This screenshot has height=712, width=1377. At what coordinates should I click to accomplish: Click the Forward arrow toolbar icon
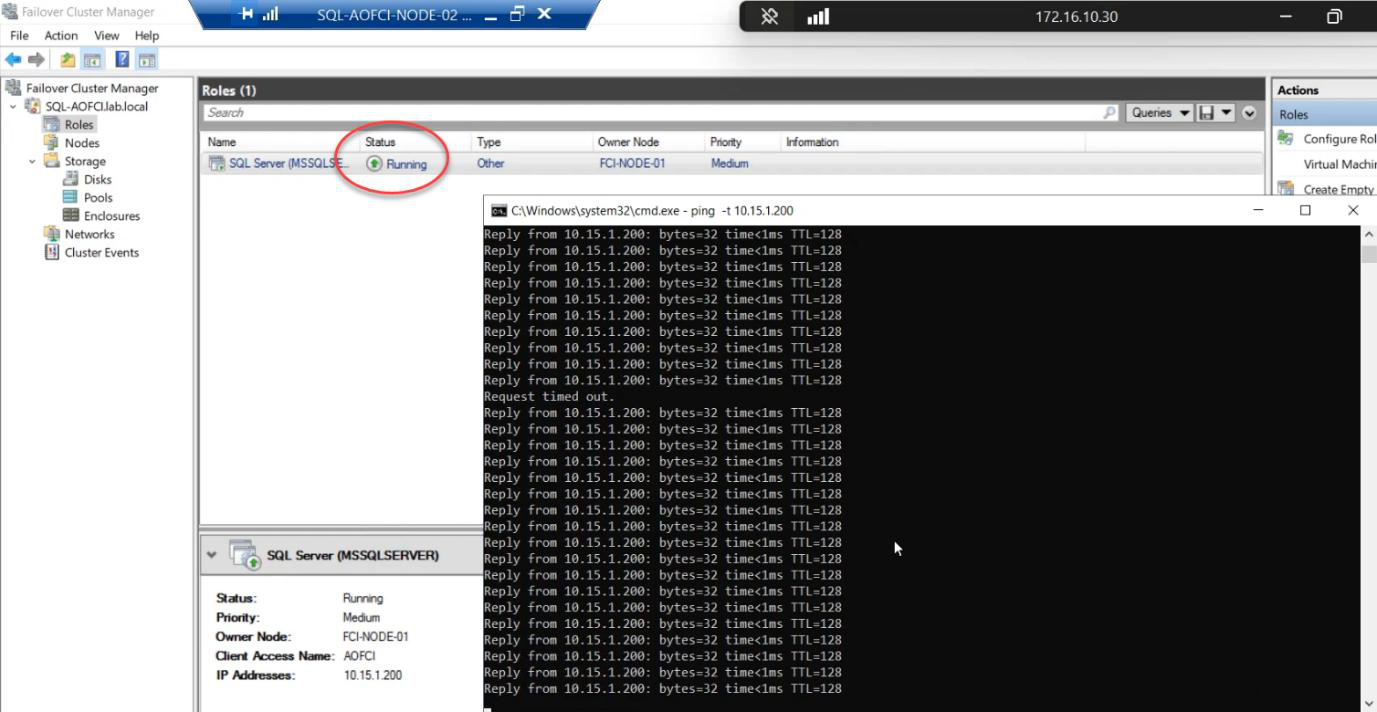tap(36, 60)
